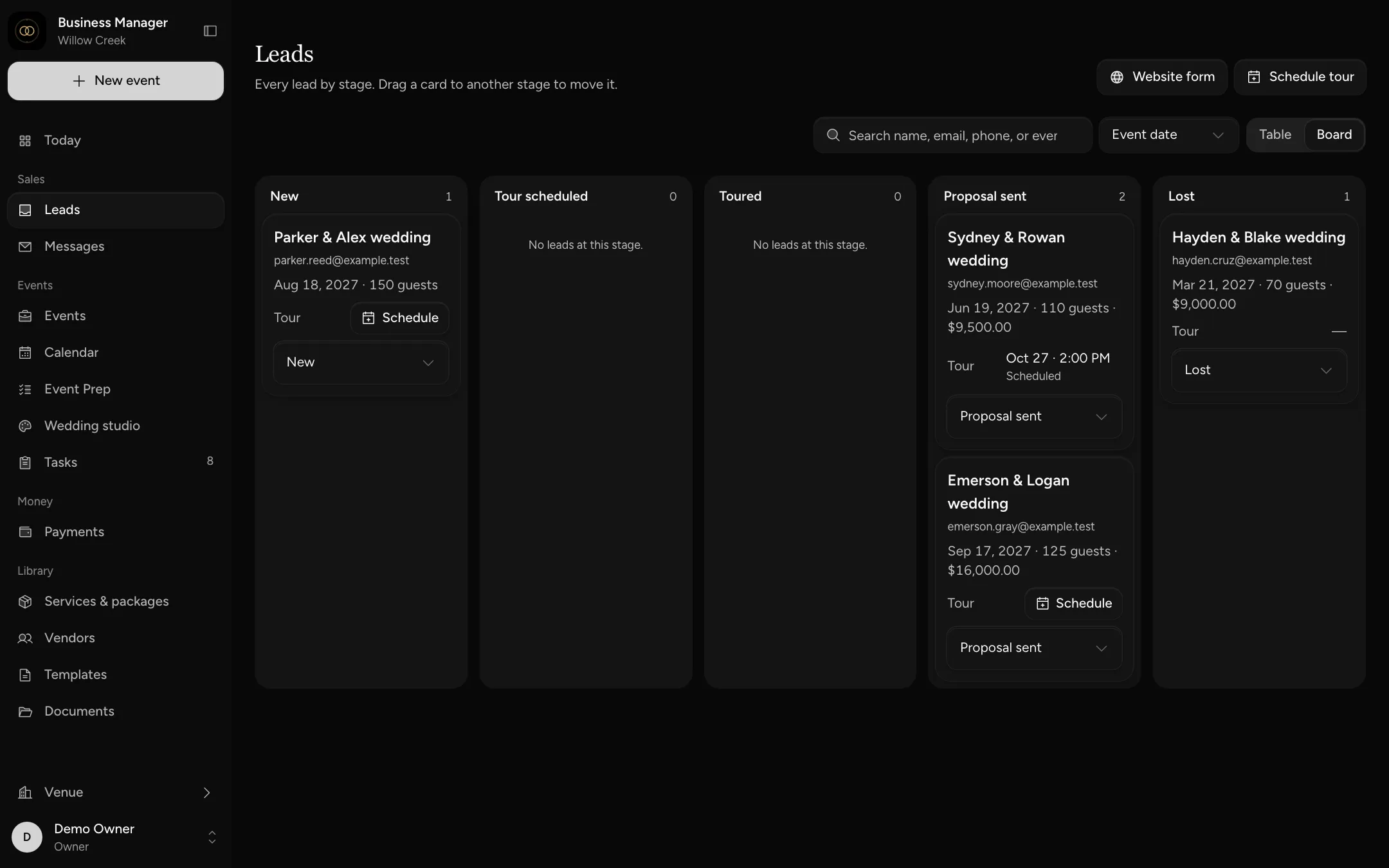1389x868 pixels.
Task: Expand the Venue submenu chevron
Action: (206, 793)
